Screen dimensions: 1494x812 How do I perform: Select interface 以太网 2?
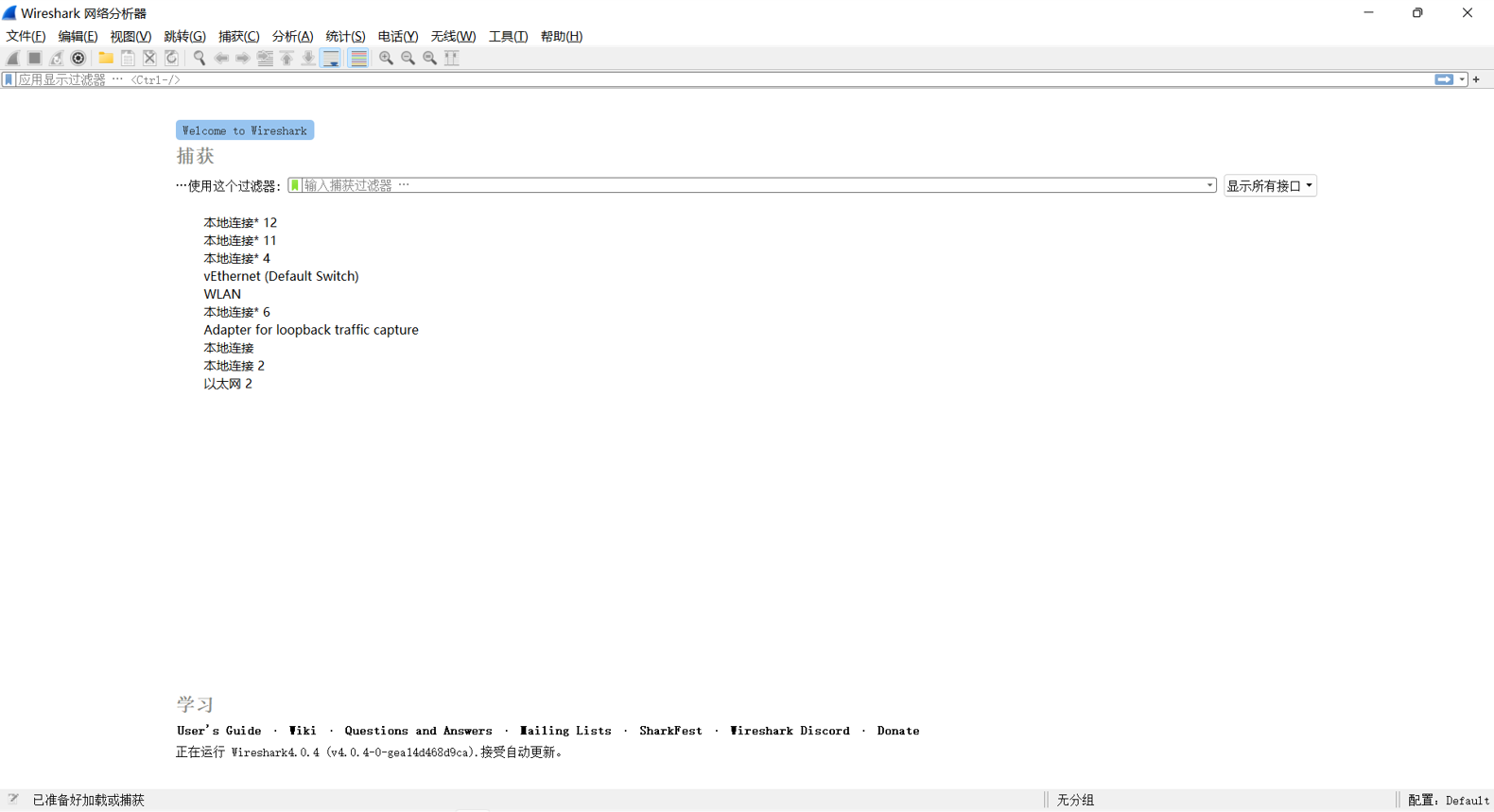tap(228, 384)
